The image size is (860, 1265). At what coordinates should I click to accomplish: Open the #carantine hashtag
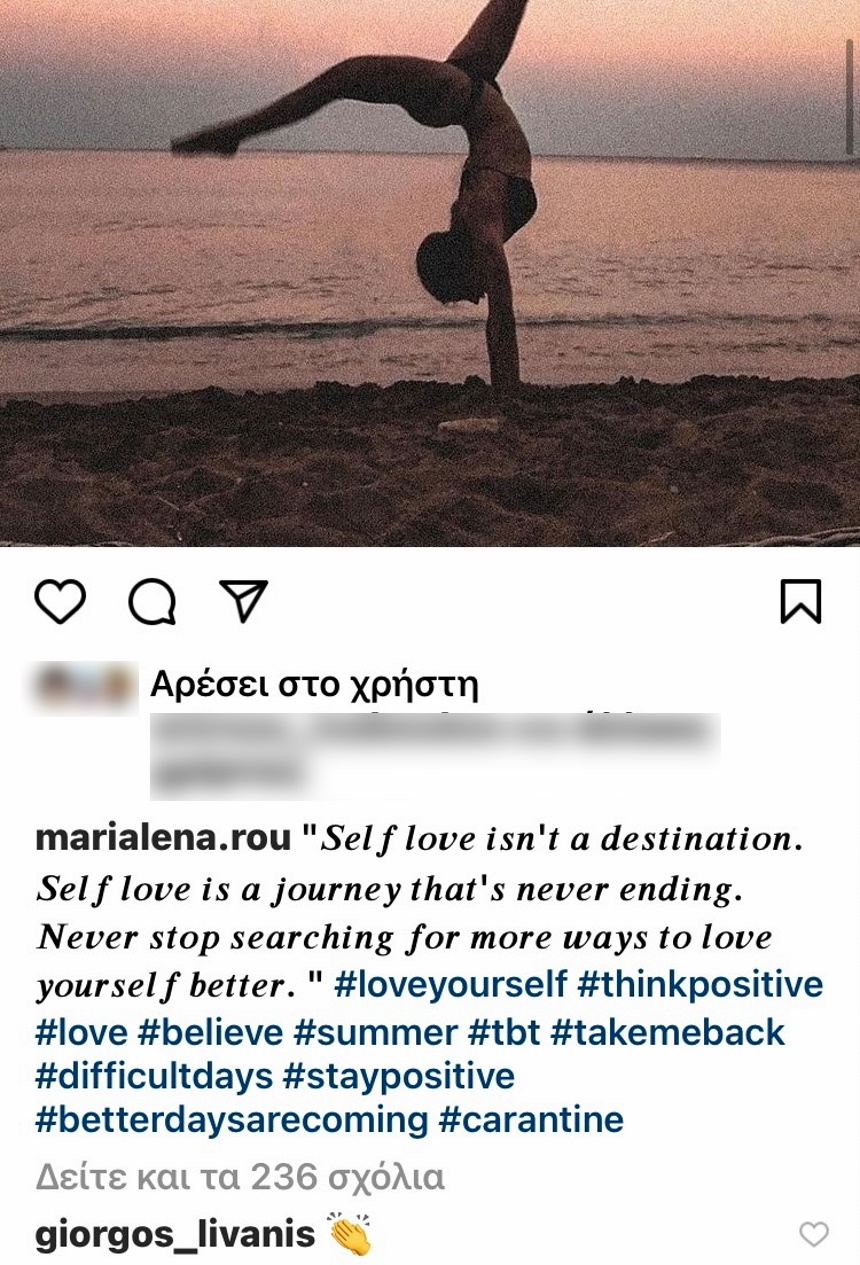pyautogui.click(x=531, y=1120)
